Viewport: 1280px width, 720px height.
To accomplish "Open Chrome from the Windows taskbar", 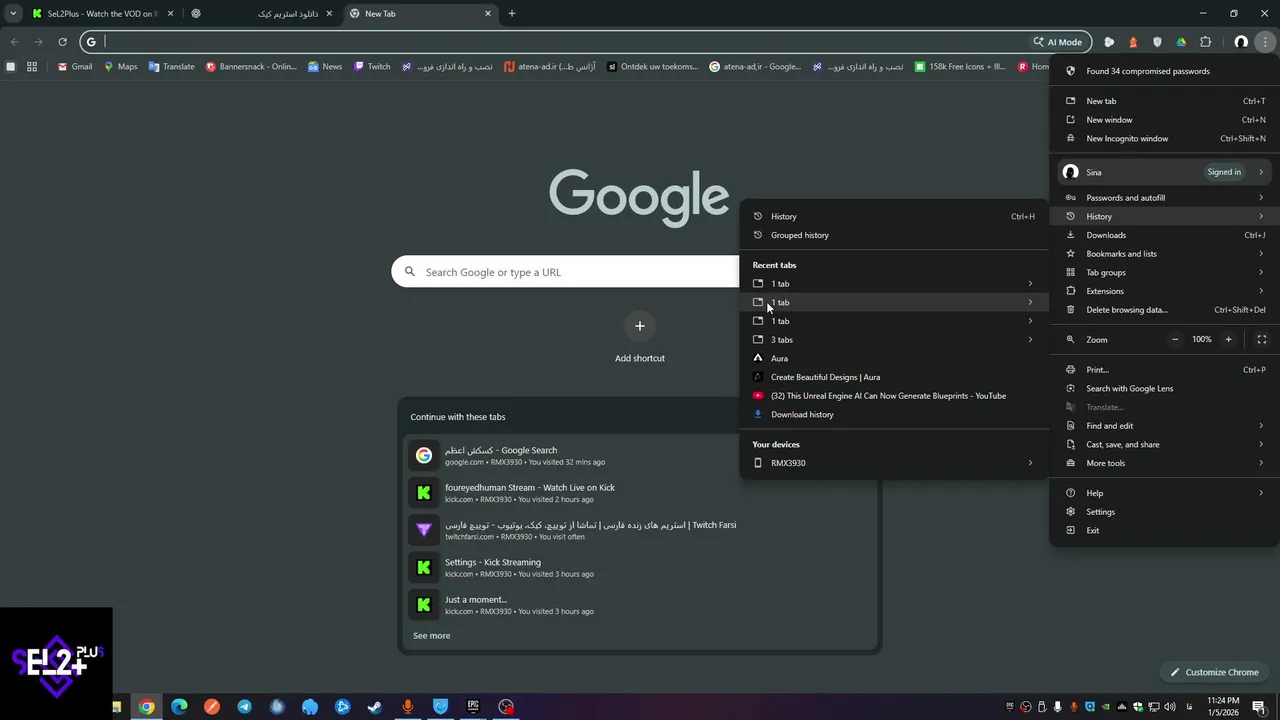I will click(147, 707).
